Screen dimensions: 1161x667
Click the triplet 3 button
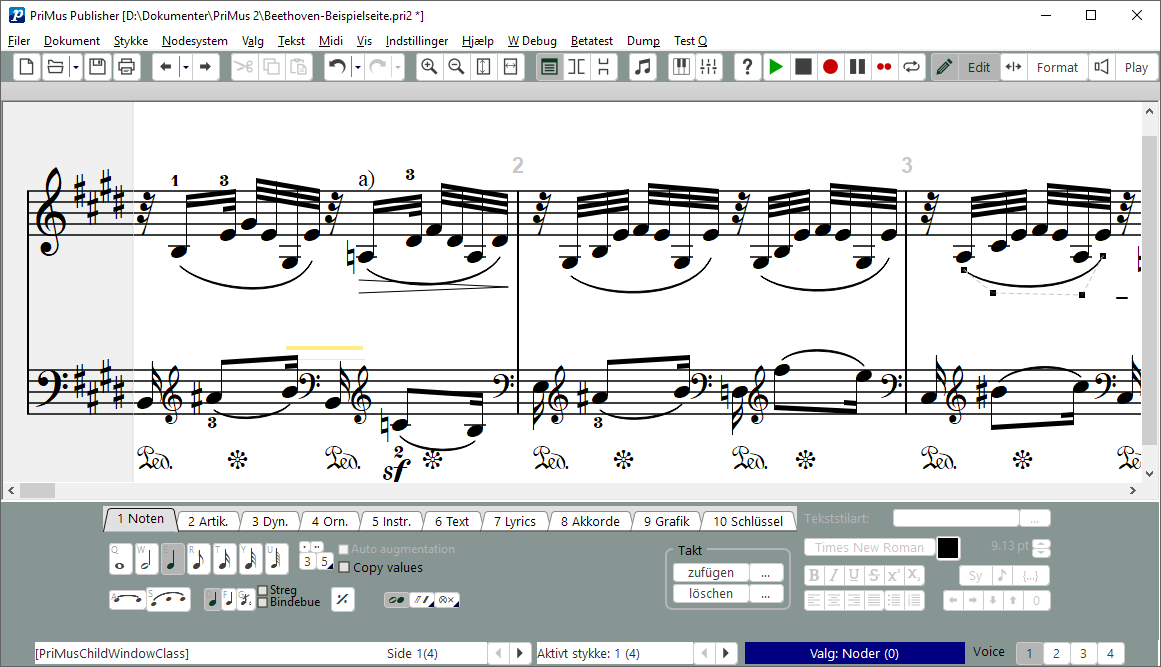point(307,562)
